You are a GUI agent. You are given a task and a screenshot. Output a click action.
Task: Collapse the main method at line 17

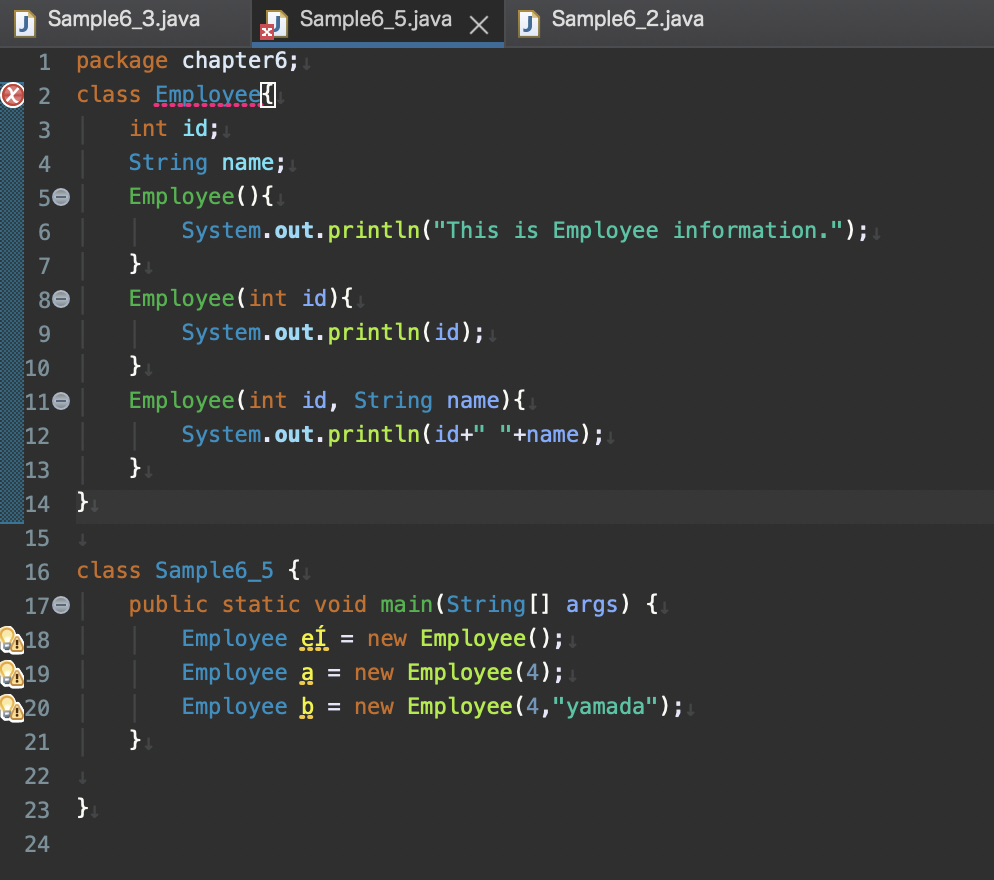[x=61, y=605]
